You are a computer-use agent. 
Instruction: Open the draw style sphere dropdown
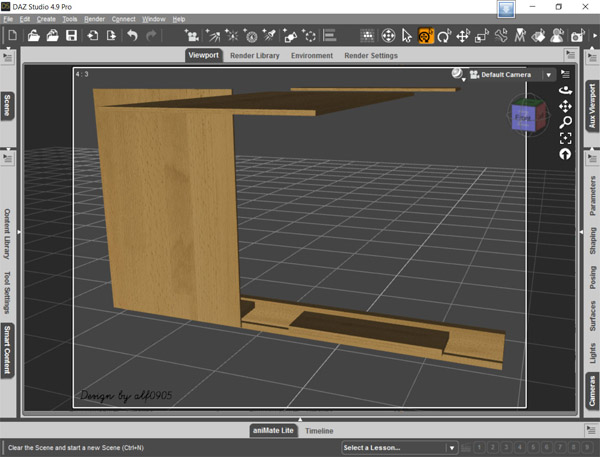[x=459, y=74]
